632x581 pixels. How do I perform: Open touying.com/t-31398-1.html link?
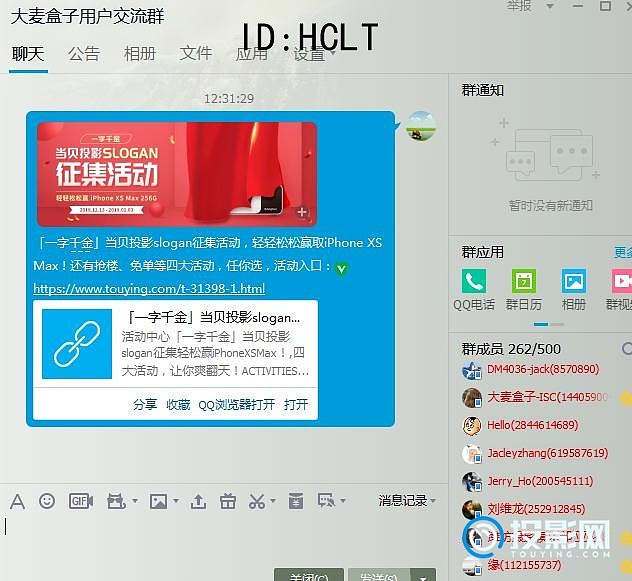(149, 289)
